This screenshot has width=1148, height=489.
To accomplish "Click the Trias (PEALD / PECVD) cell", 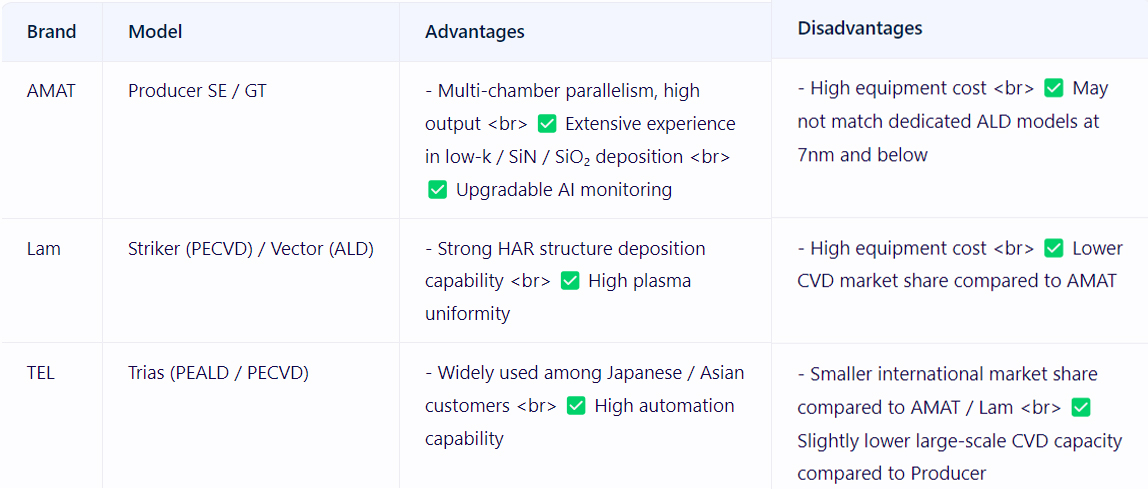I will click(218, 373).
